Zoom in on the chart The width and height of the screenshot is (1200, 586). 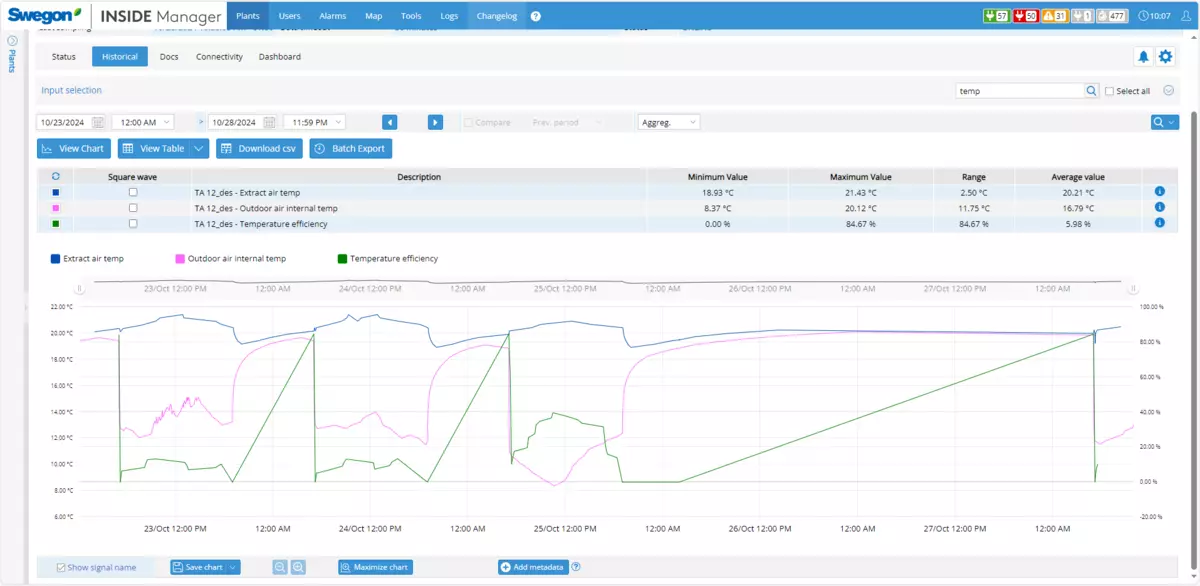298,567
